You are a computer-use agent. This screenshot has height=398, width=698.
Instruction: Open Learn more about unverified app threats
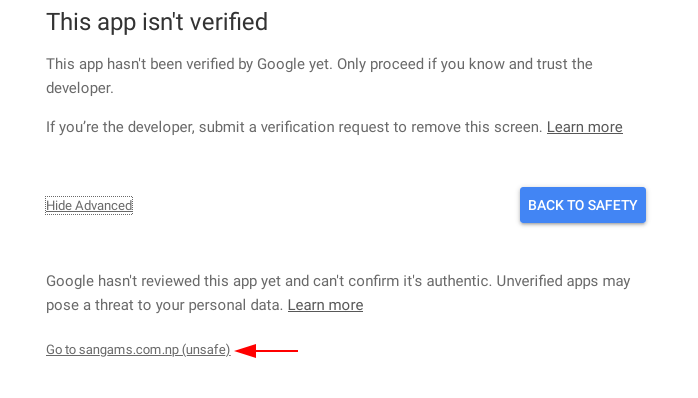point(325,305)
